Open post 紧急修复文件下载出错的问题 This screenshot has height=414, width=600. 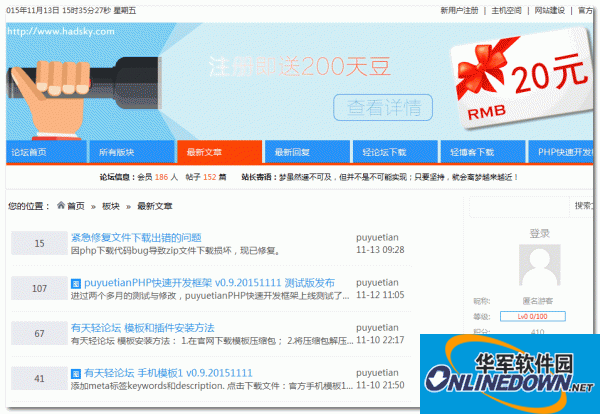tap(136, 238)
